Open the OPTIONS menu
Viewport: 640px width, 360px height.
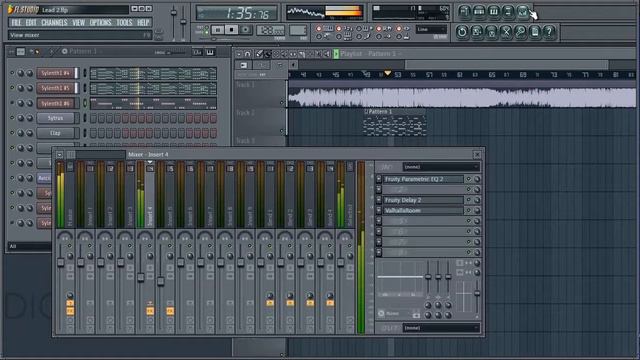[x=100, y=22]
